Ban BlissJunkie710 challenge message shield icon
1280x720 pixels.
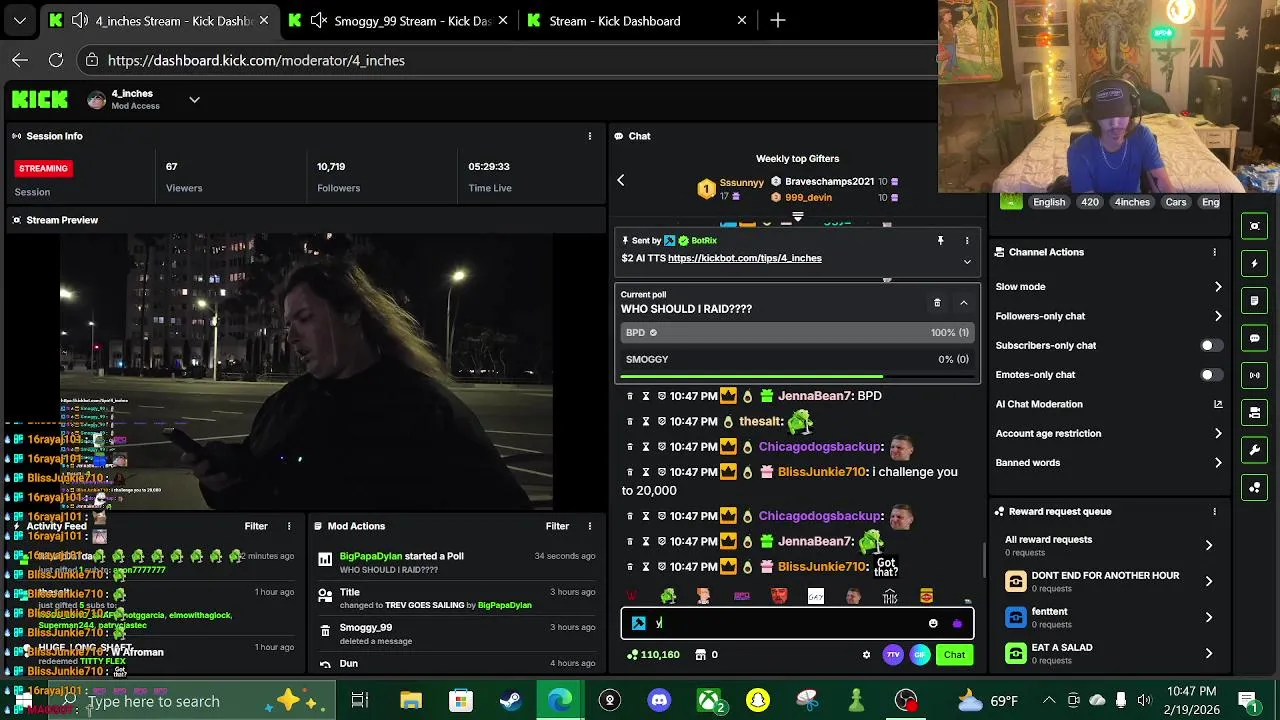click(662, 472)
